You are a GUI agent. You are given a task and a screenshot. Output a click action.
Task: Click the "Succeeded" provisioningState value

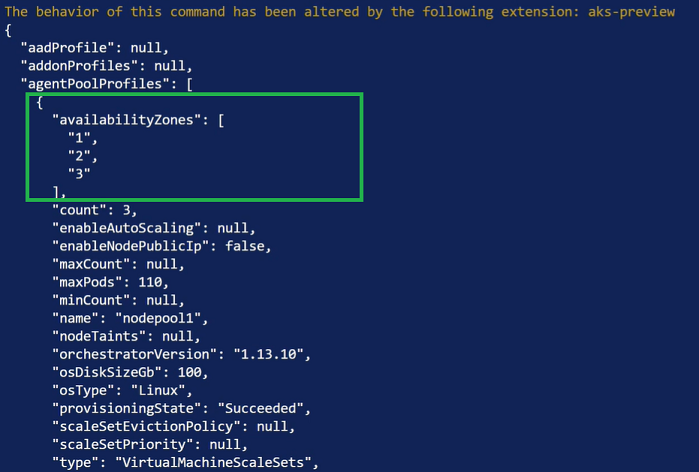click(x=261, y=408)
